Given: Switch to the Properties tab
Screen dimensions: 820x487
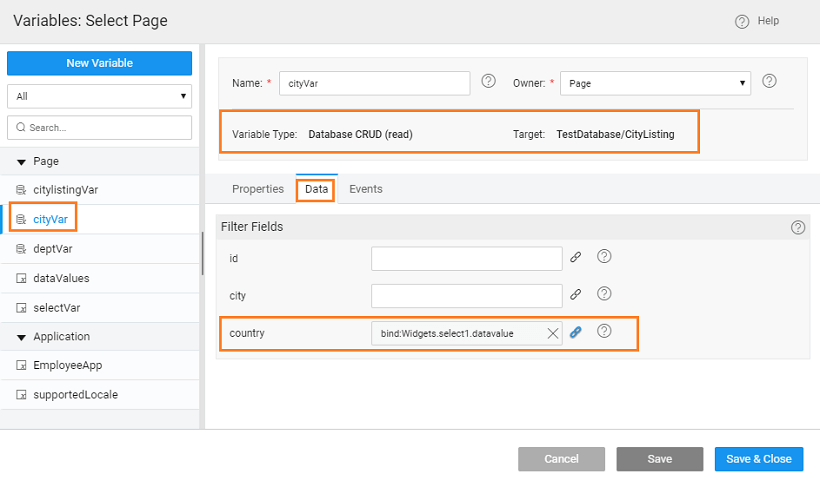Looking at the screenshot, I should tap(258, 189).
